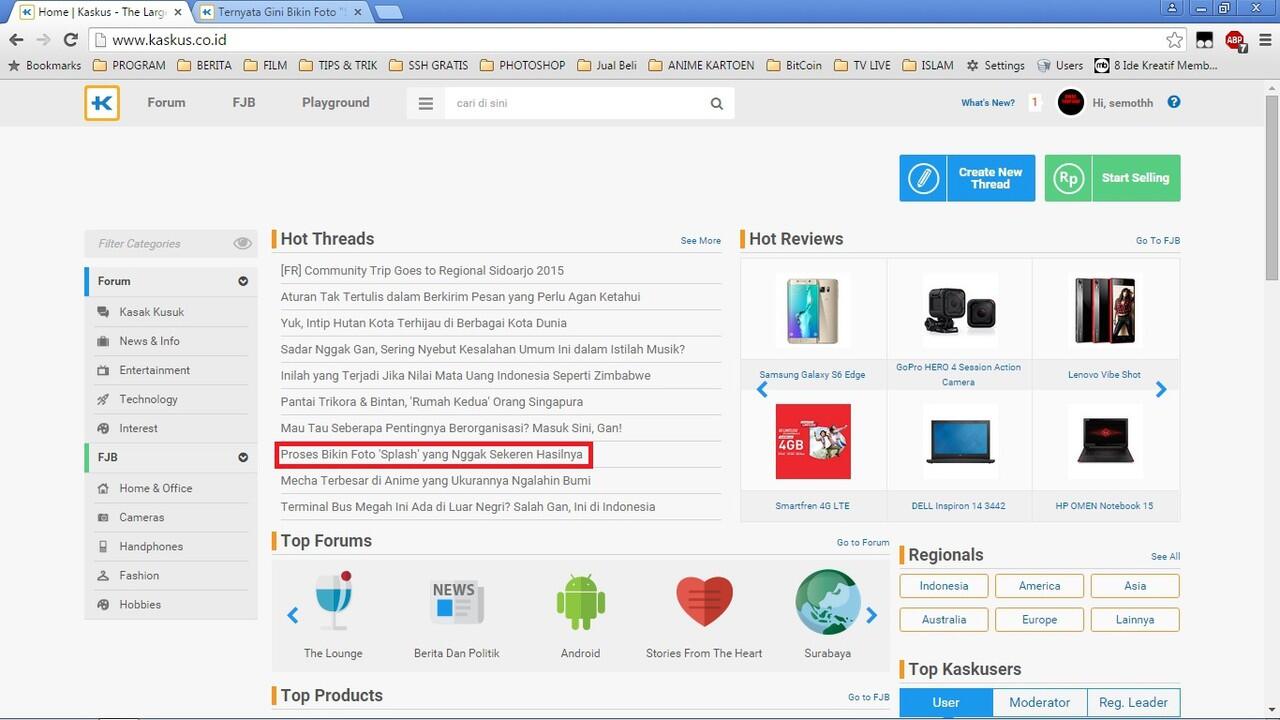Click the Go to Forum link
The image size is (1280, 720).
863,543
